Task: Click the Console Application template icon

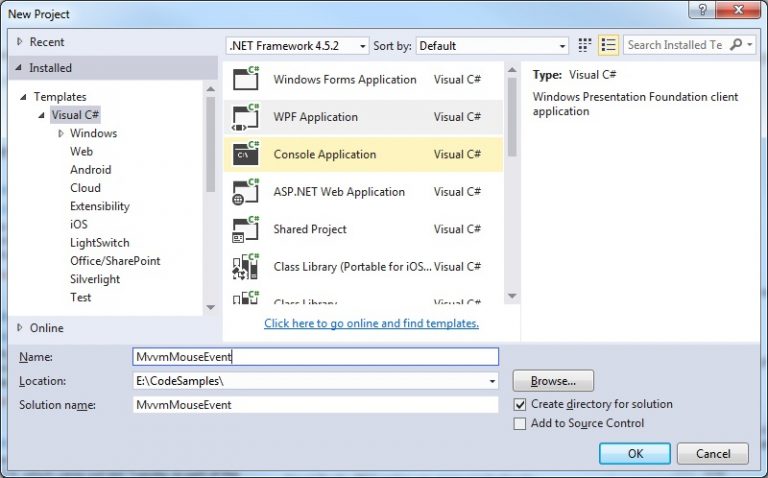Action: click(246, 154)
